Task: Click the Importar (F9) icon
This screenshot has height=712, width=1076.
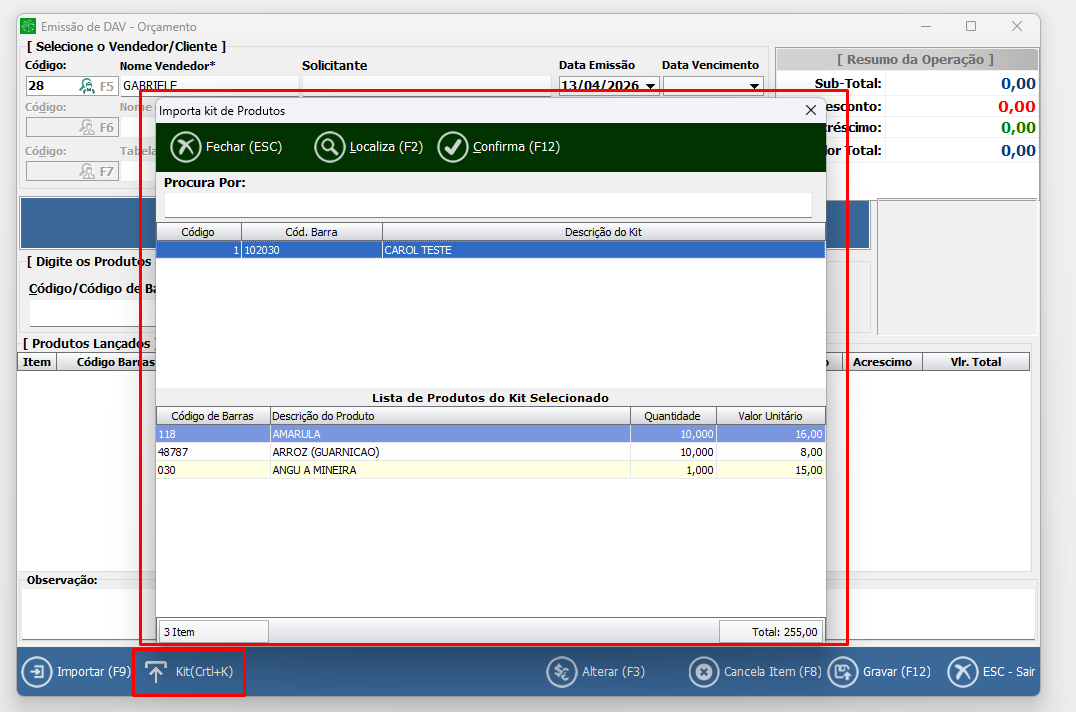Action: pos(37,672)
